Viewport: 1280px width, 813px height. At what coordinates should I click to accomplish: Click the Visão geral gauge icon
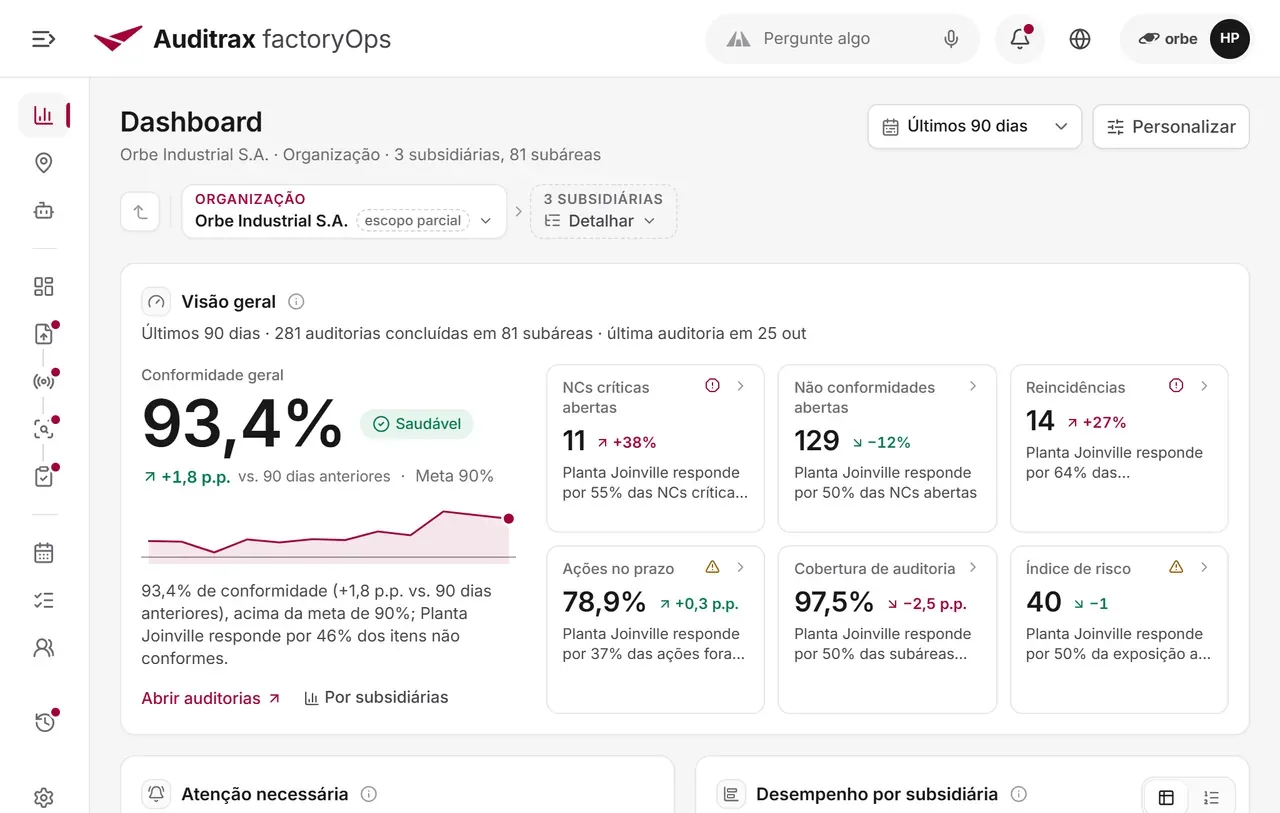click(x=156, y=301)
